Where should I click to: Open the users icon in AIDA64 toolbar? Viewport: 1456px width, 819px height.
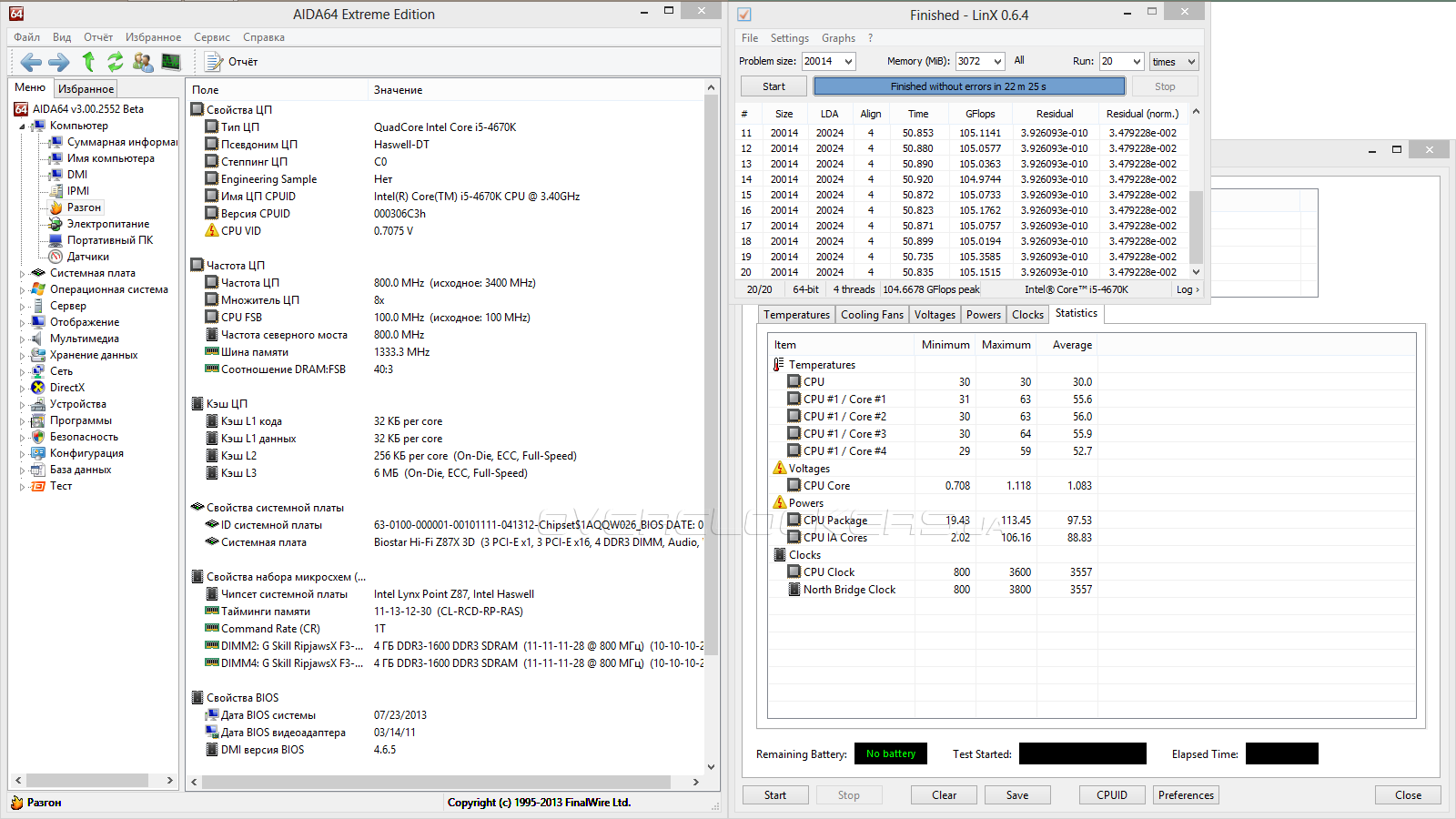(x=143, y=62)
